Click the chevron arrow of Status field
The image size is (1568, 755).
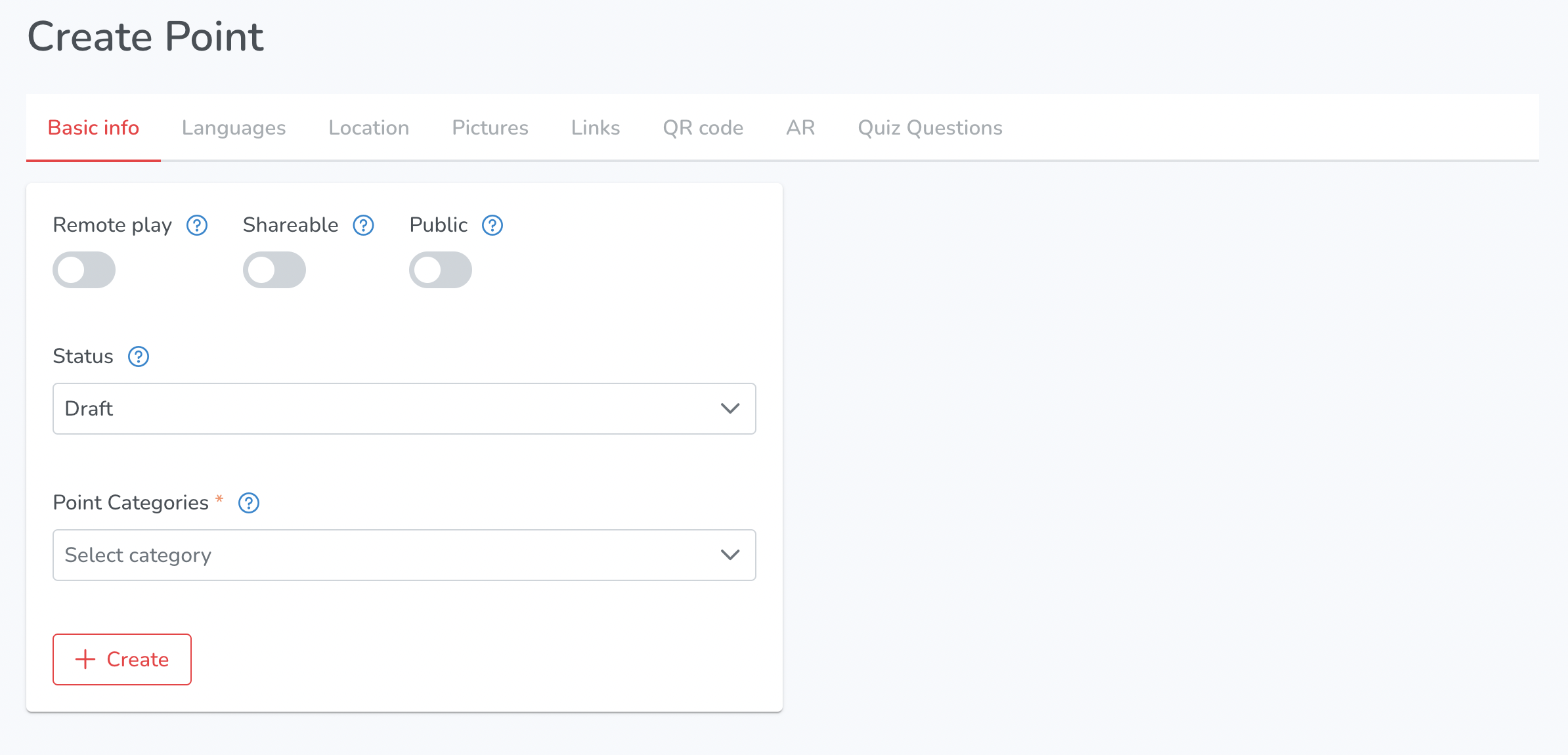pyautogui.click(x=730, y=408)
